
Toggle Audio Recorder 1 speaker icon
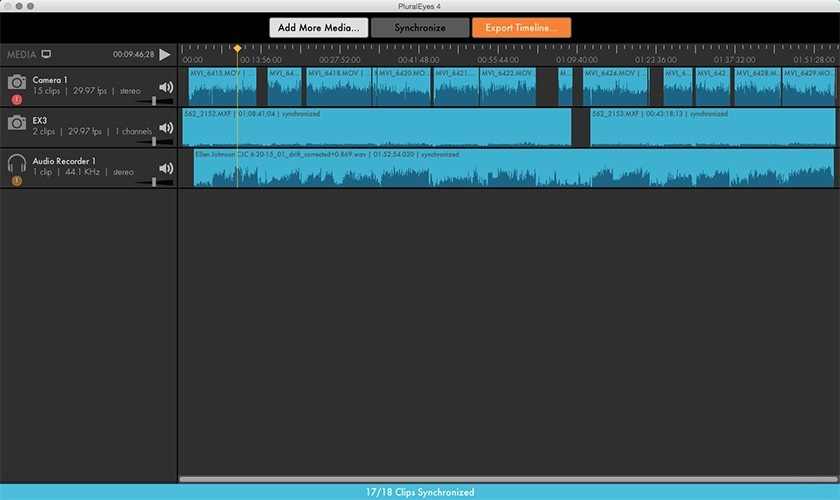[166, 168]
